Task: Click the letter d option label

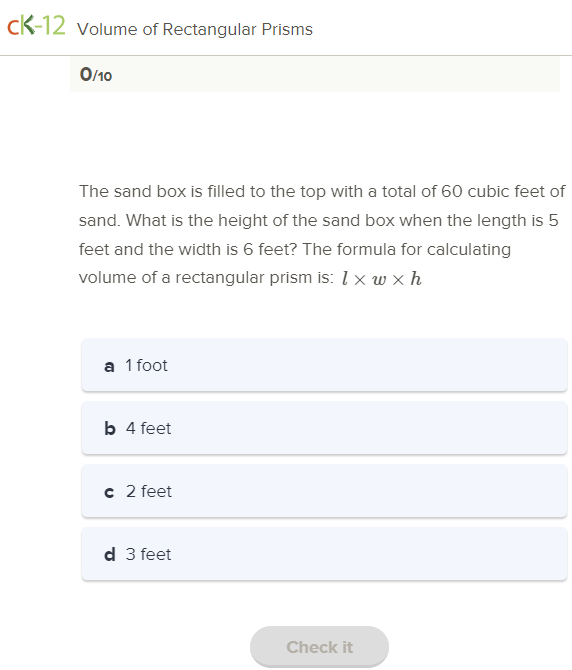Action: pos(110,554)
